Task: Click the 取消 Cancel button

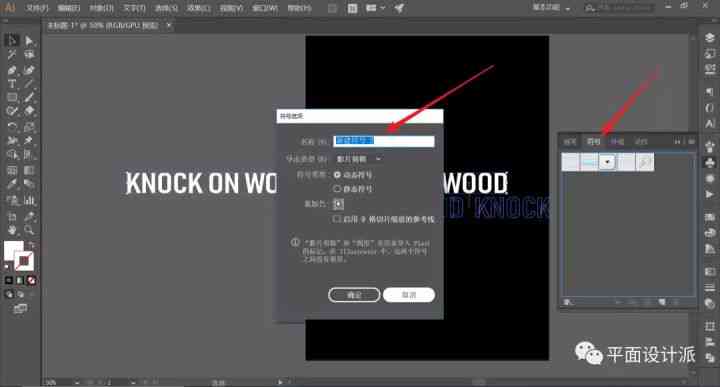Action: [409, 295]
